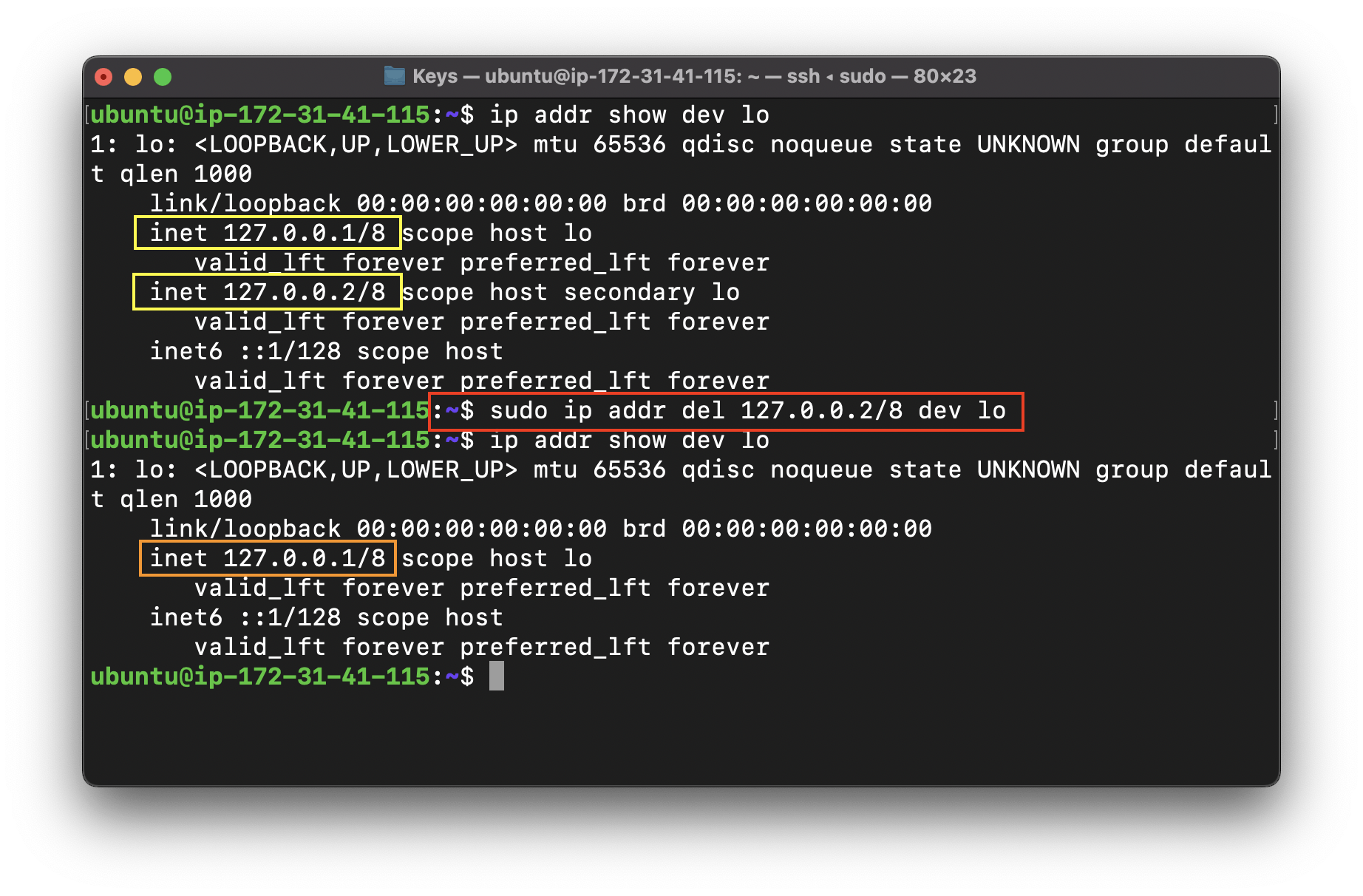Click last prompt 'ubuntu@ip-172-31-41-115:~$'
The image size is (1363, 896).
tap(282, 677)
